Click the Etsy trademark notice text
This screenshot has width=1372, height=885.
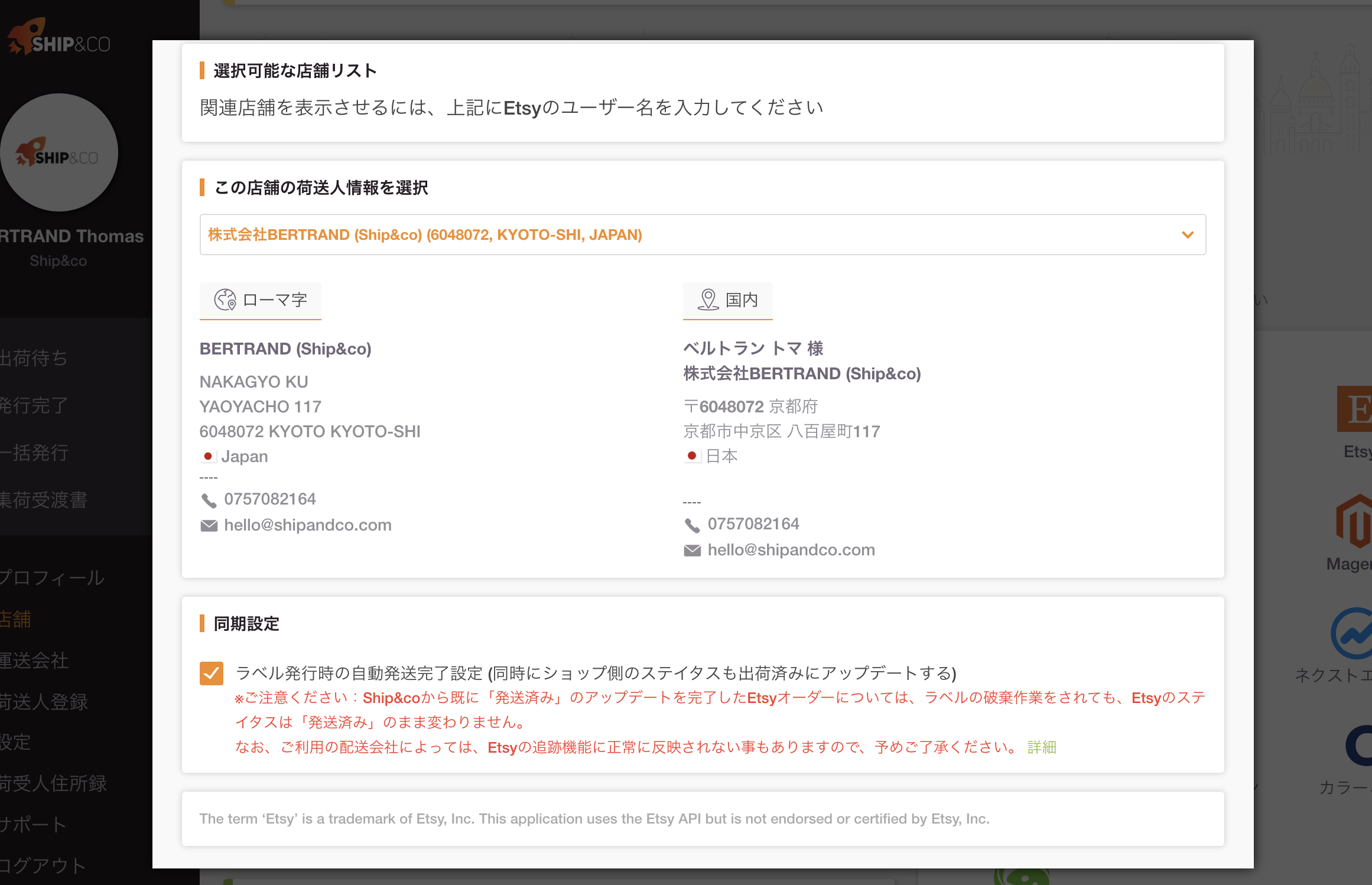(x=594, y=819)
